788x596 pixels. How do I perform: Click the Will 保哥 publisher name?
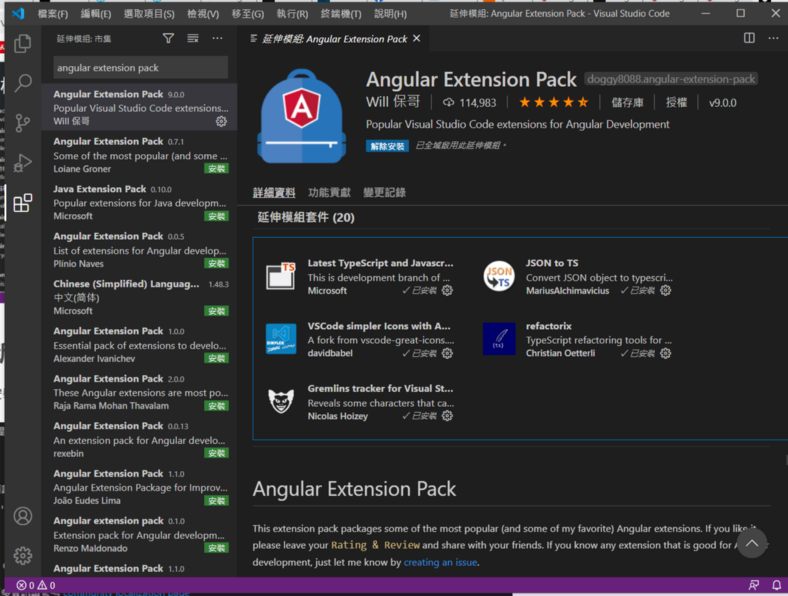point(393,102)
